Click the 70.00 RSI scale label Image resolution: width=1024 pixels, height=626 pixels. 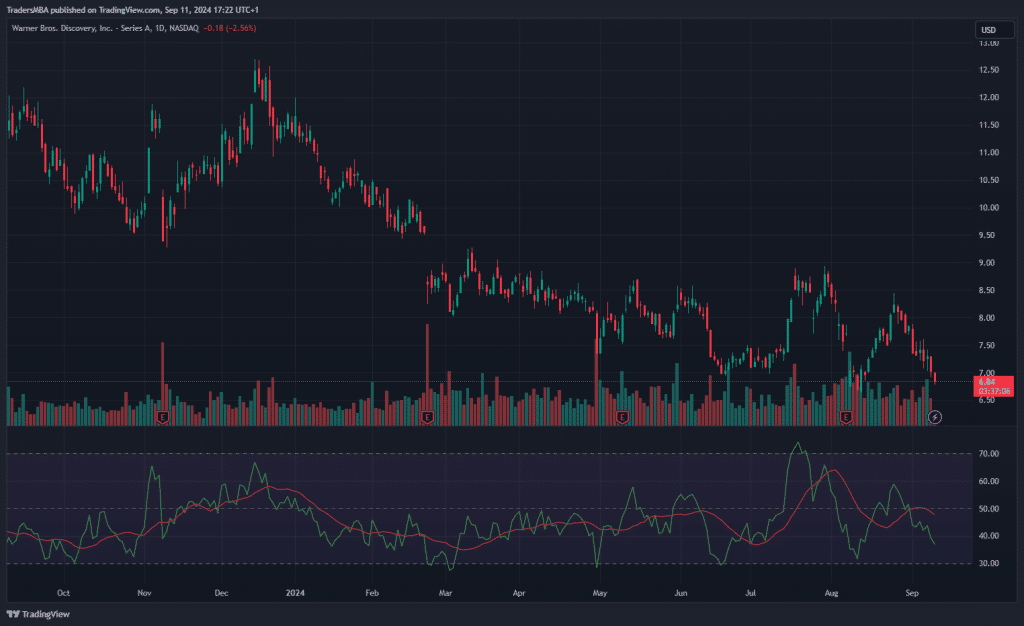coord(989,454)
